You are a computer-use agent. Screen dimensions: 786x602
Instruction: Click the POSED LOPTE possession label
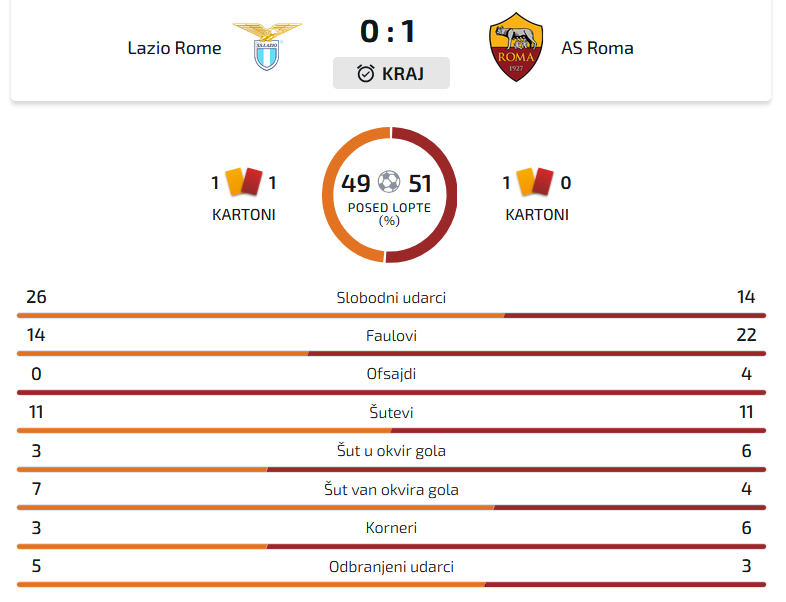pyautogui.click(x=389, y=208)
